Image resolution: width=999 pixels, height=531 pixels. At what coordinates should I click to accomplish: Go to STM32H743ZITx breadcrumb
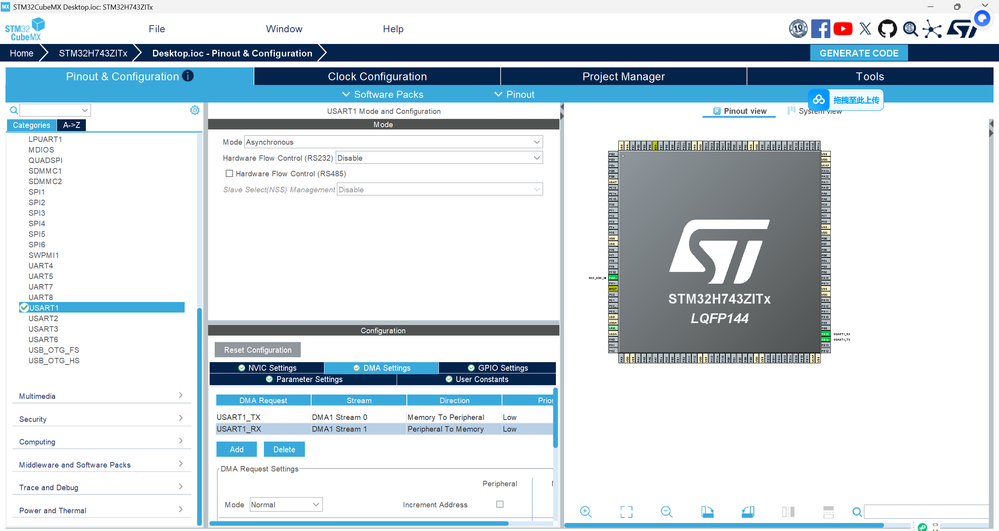click(x=93, y=53)
